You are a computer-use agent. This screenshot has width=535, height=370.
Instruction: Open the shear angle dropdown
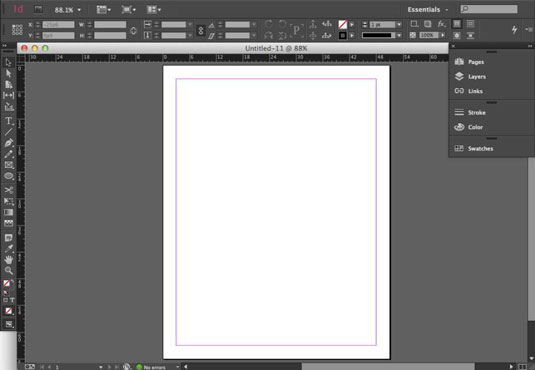tap(254, 35)
